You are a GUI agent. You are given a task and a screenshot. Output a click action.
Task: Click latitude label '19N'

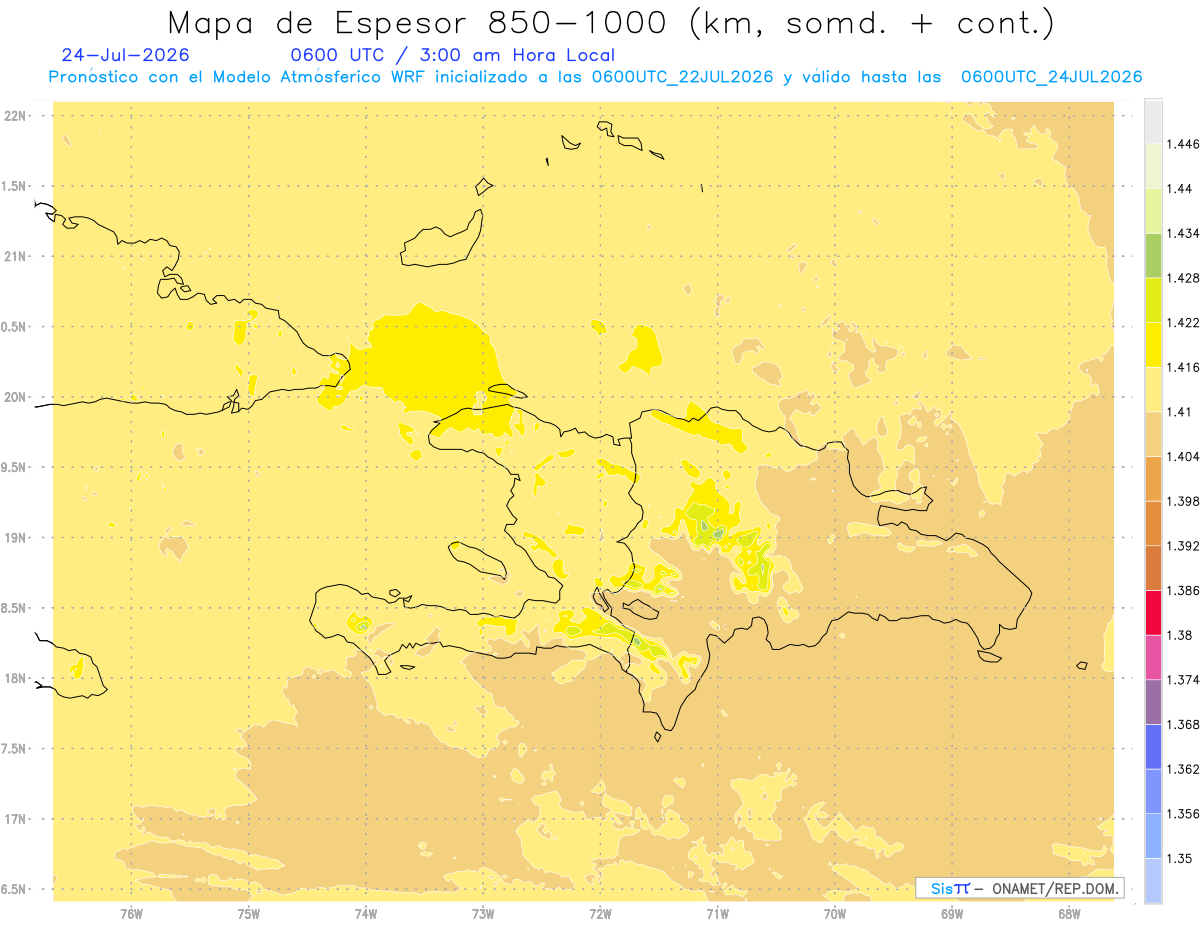15,537
